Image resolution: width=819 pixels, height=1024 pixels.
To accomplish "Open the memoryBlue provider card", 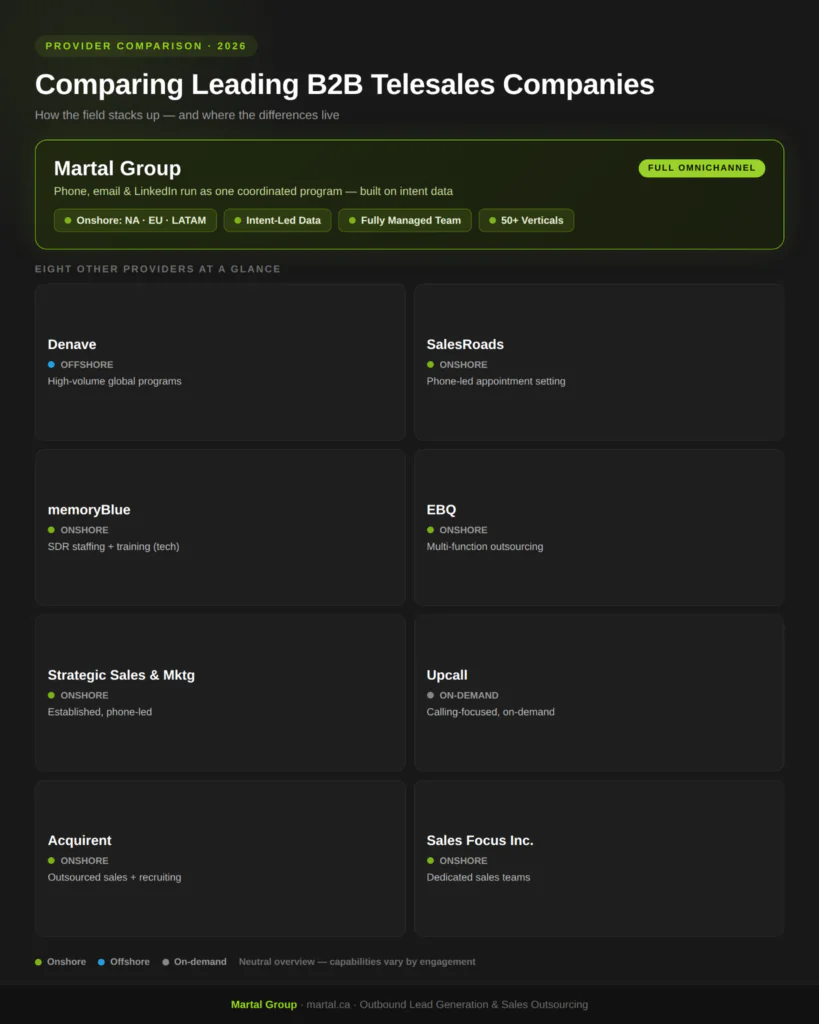I will pos(220,527).
